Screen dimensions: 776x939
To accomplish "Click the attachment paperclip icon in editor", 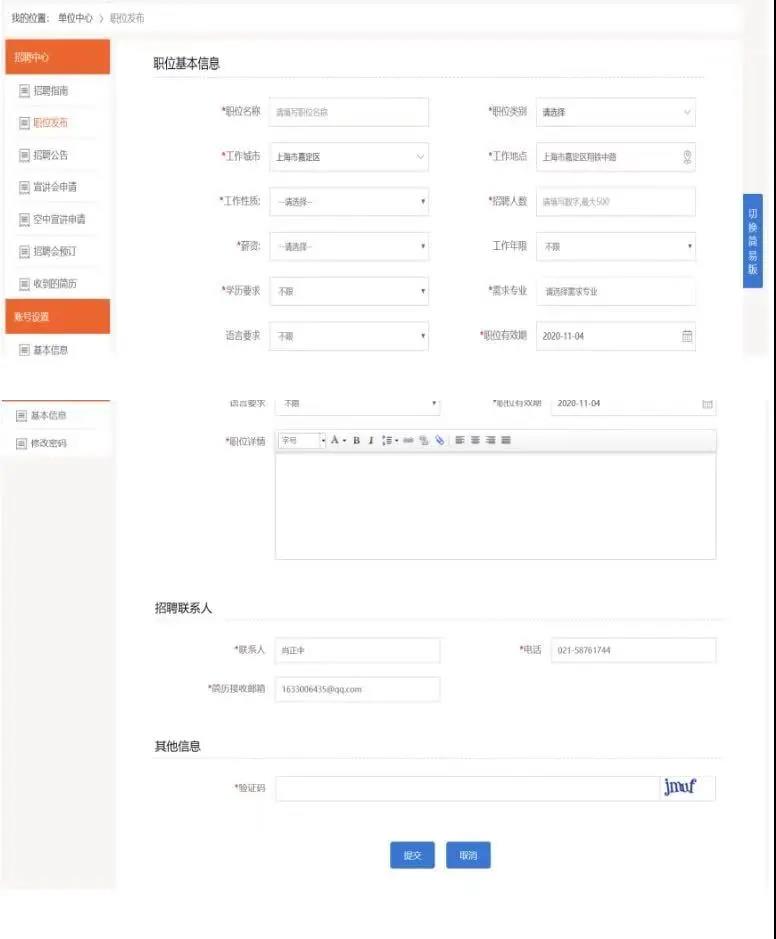I will (439, 441).
